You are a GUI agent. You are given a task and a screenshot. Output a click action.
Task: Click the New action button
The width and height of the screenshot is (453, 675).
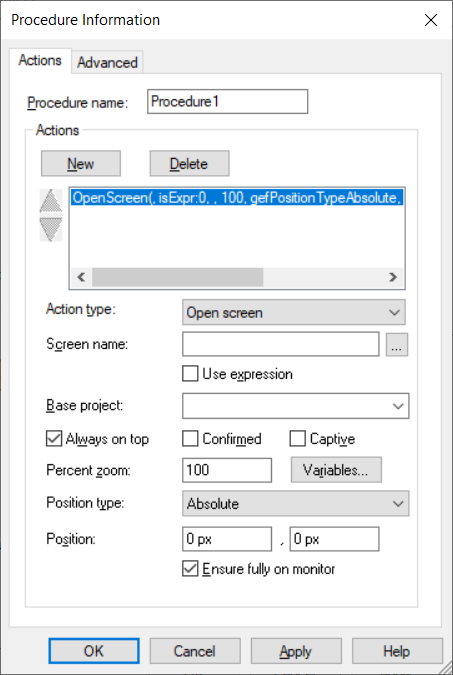pos(81,164)
